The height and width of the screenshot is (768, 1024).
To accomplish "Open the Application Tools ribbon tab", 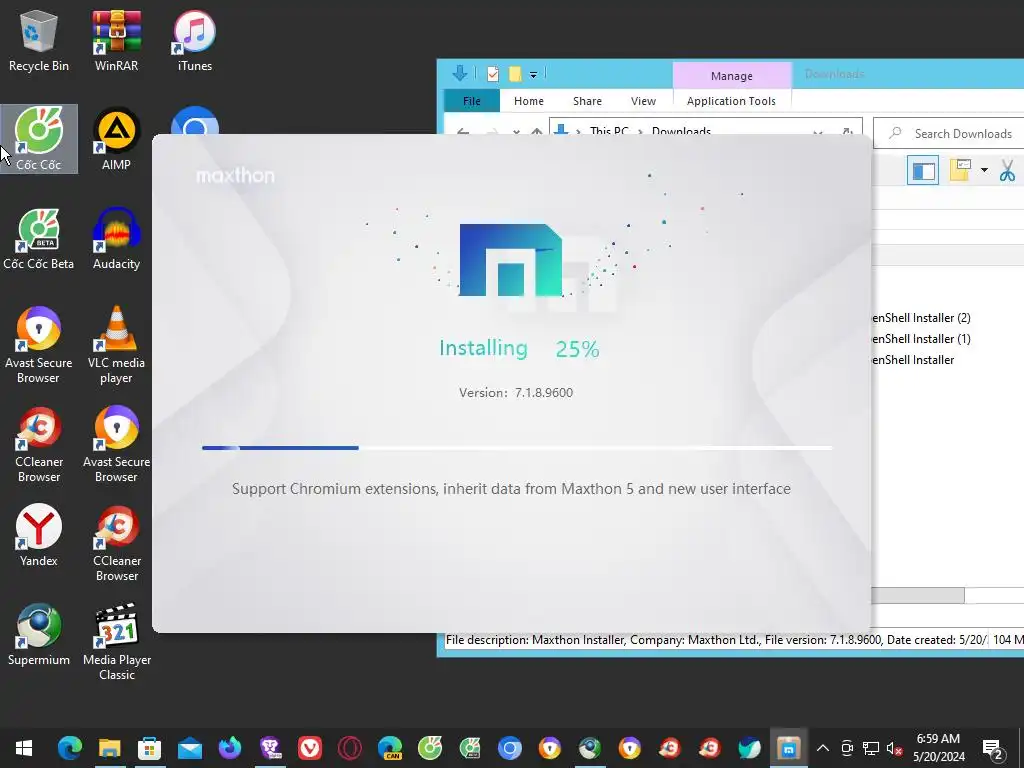I will coord(731,101).
